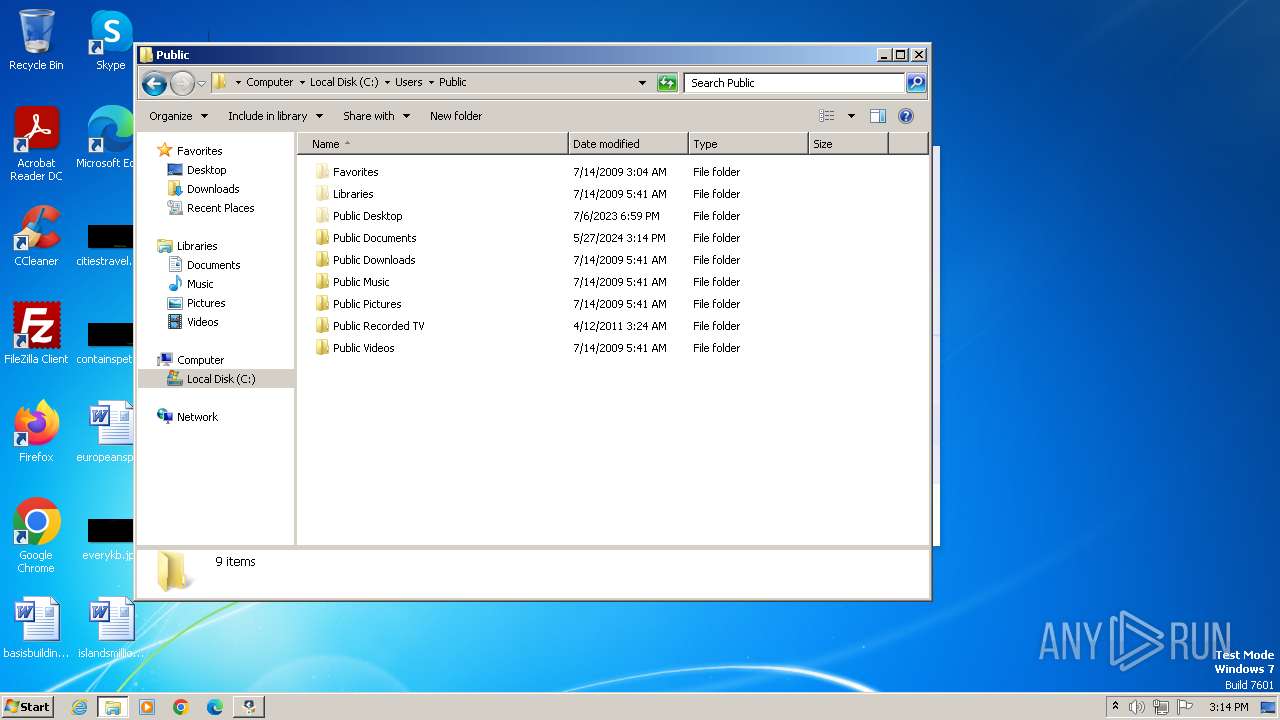1280x720 pixels.
Task: Select Libraries in the navigation pane
Action: click(197, 246)
